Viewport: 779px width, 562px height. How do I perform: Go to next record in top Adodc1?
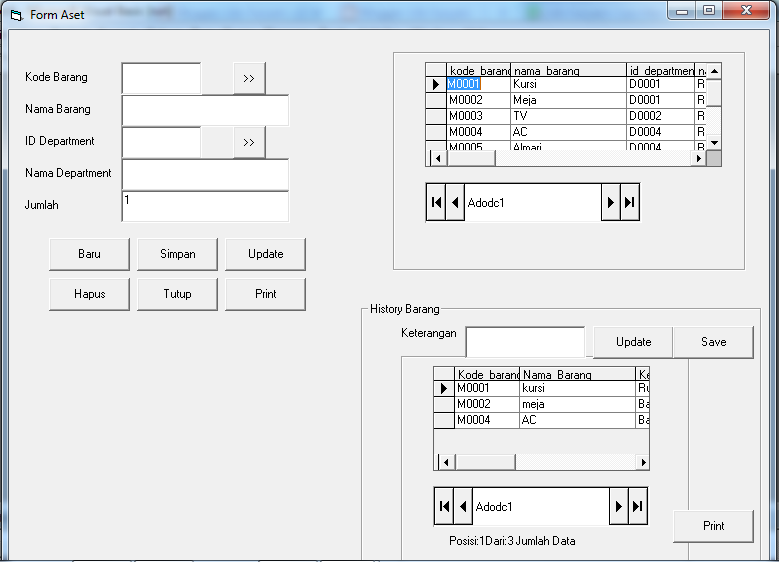(611, 202)
